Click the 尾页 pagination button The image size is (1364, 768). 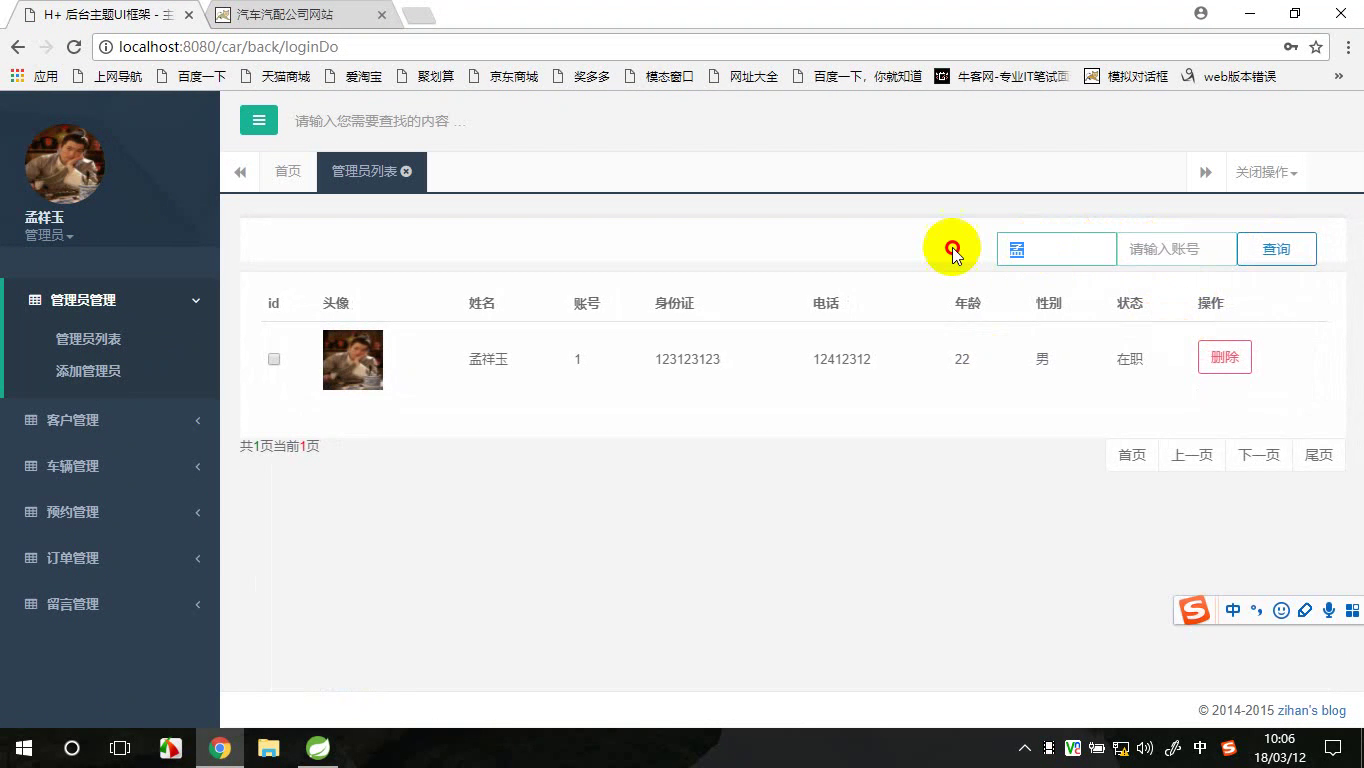pos(1319,455)
